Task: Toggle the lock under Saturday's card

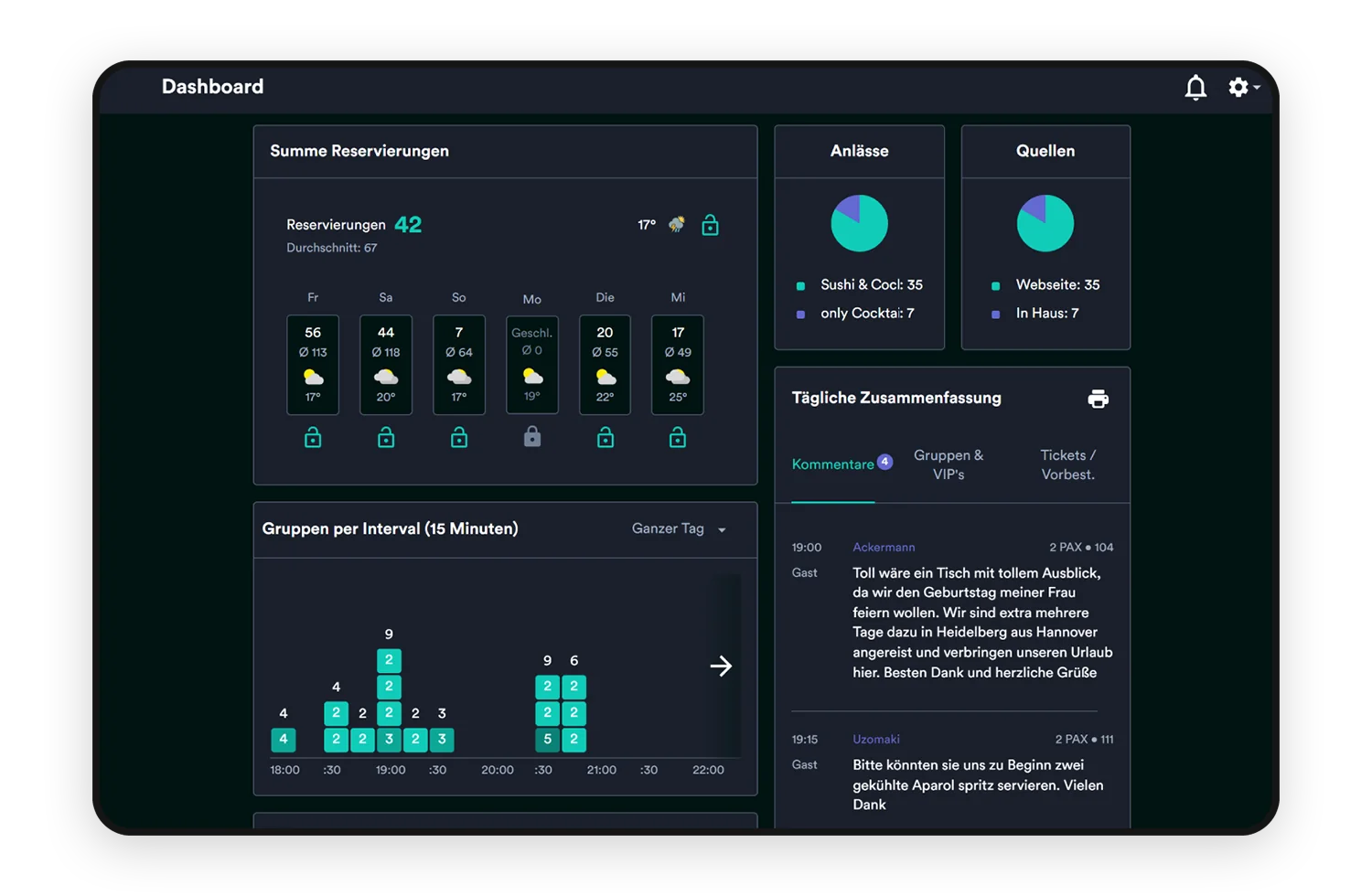Action: (x=386, y=438)
